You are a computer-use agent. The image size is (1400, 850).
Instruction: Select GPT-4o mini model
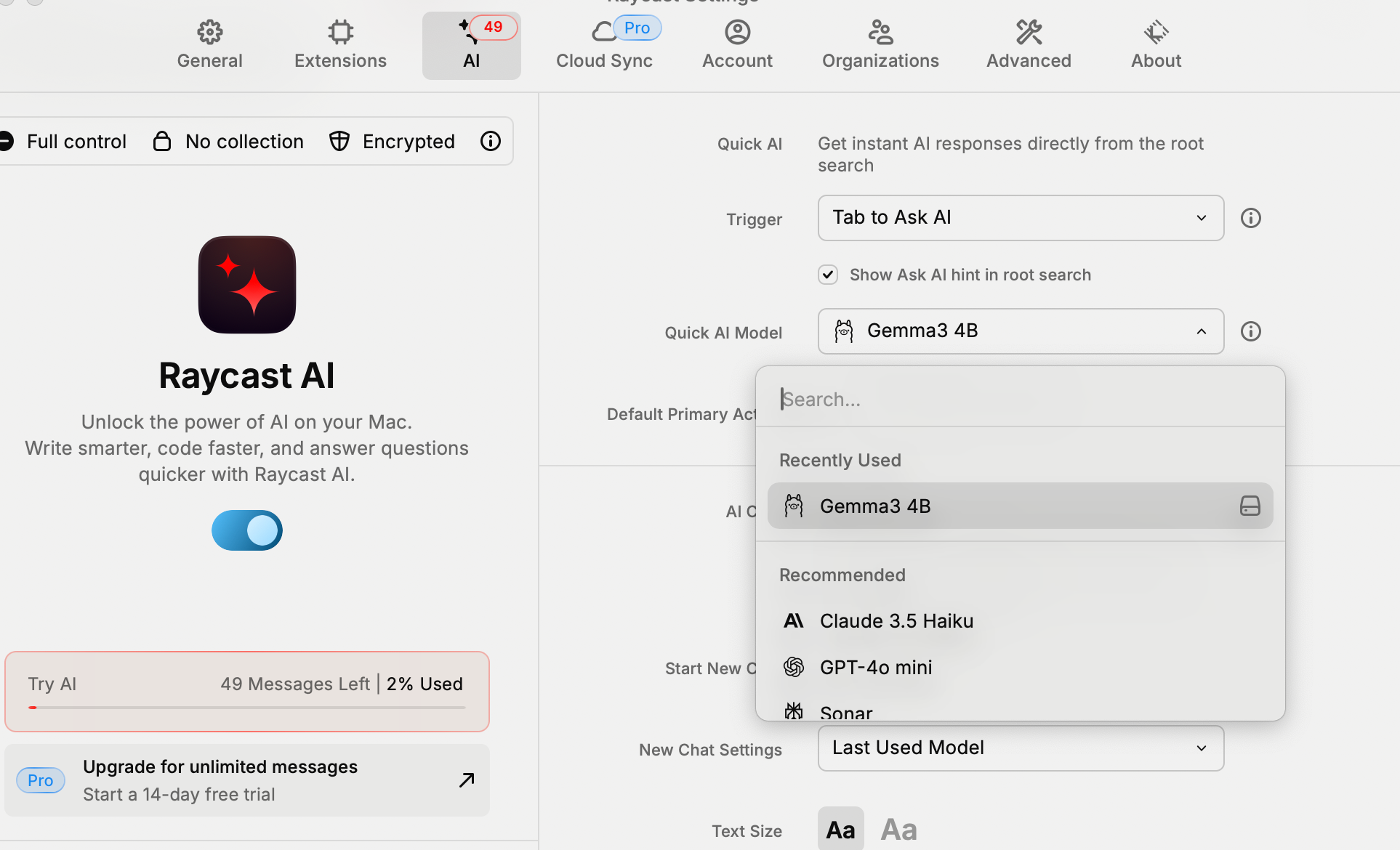[x=1021, y=667]
